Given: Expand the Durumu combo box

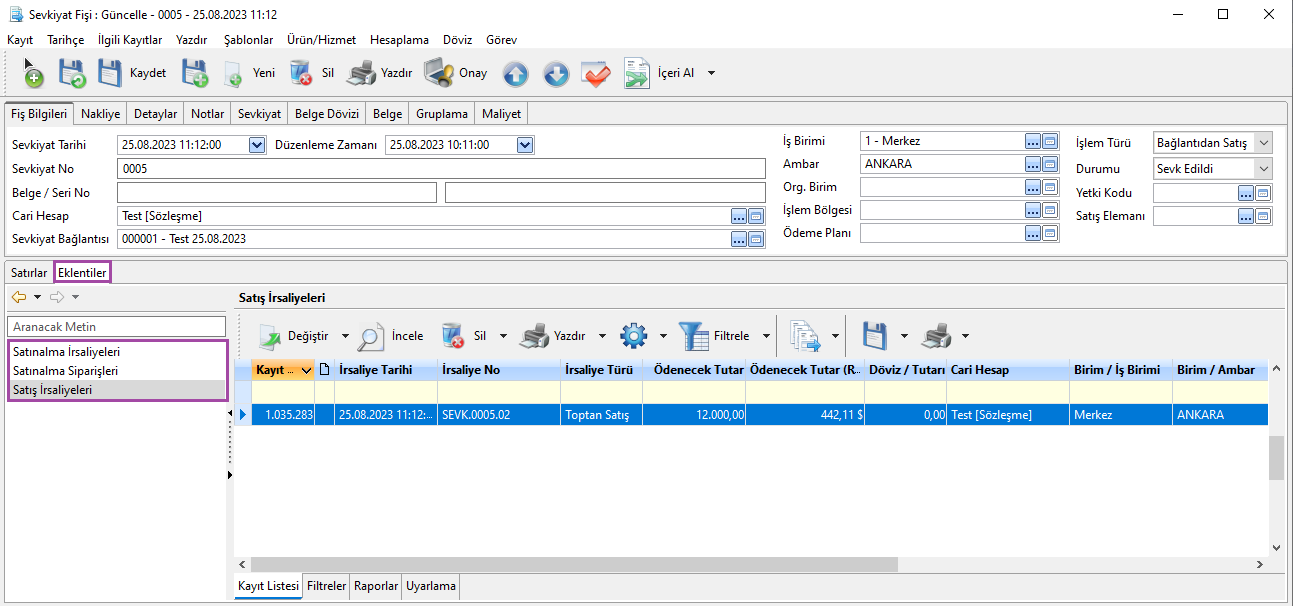Looking at the screenshot, I should click(1262, 168).
